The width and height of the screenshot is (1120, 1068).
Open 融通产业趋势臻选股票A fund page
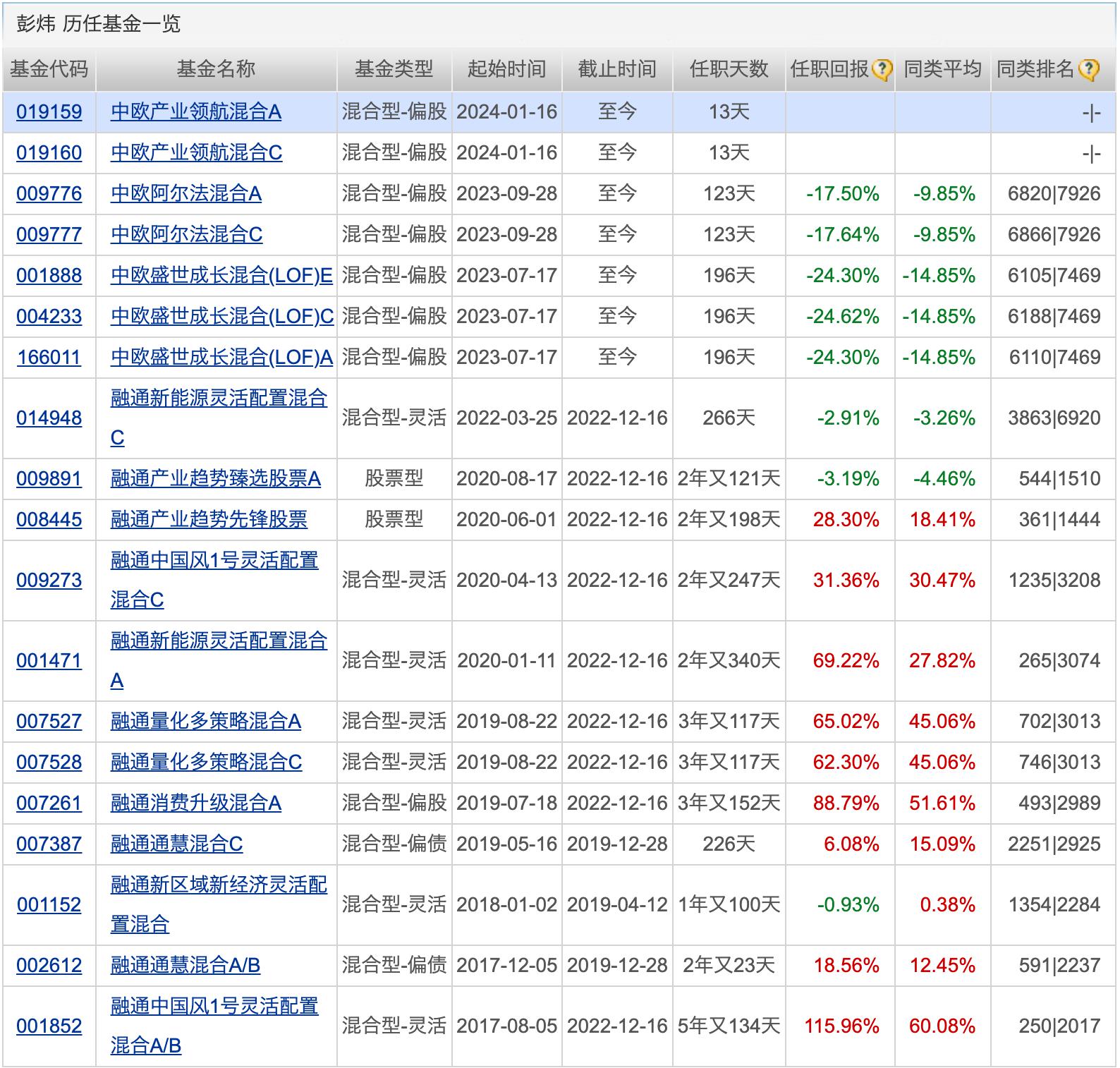click(x=215, y=479)
